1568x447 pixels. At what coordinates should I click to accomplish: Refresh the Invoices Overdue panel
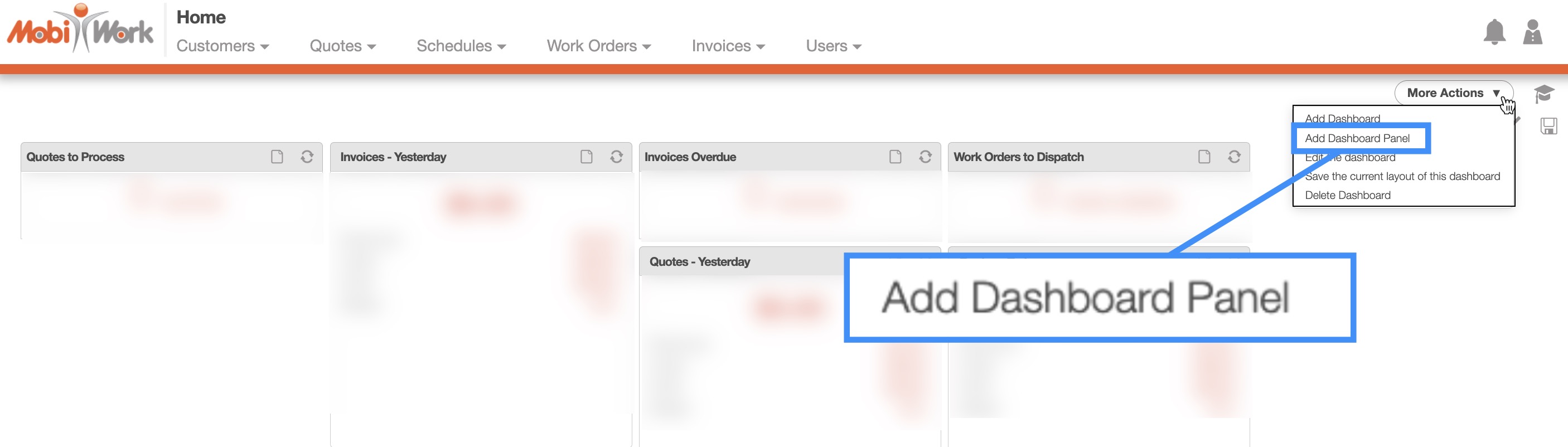(x=925, y=157)
